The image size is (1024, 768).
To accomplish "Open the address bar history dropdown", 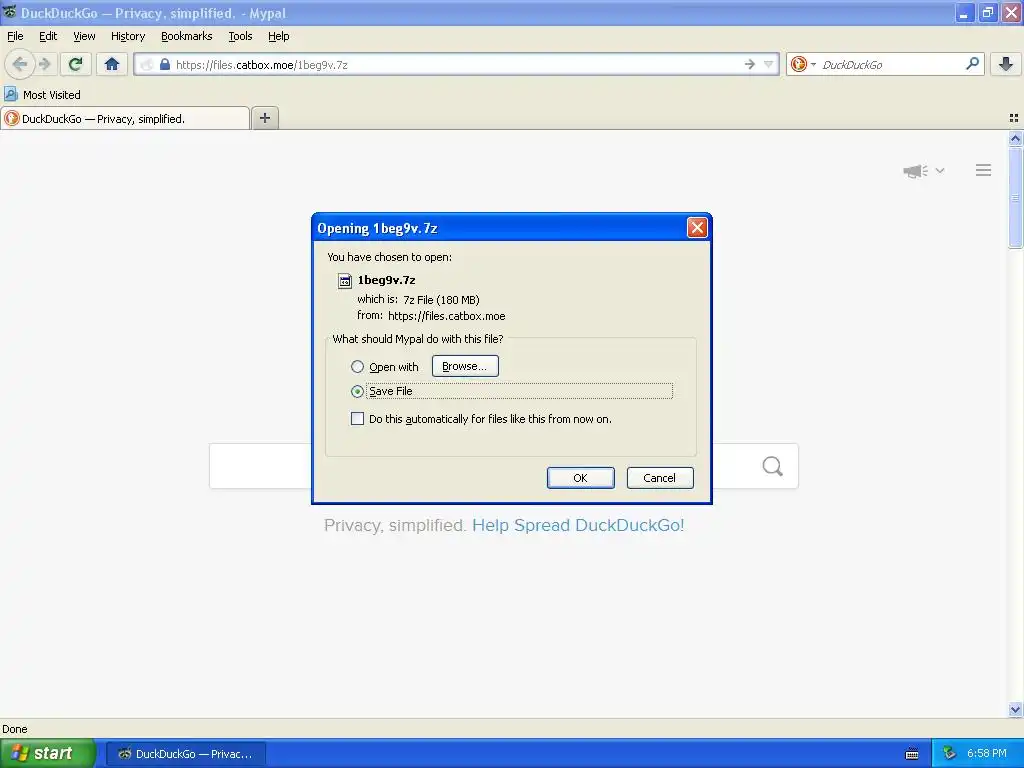I will (x=769, y=64).
